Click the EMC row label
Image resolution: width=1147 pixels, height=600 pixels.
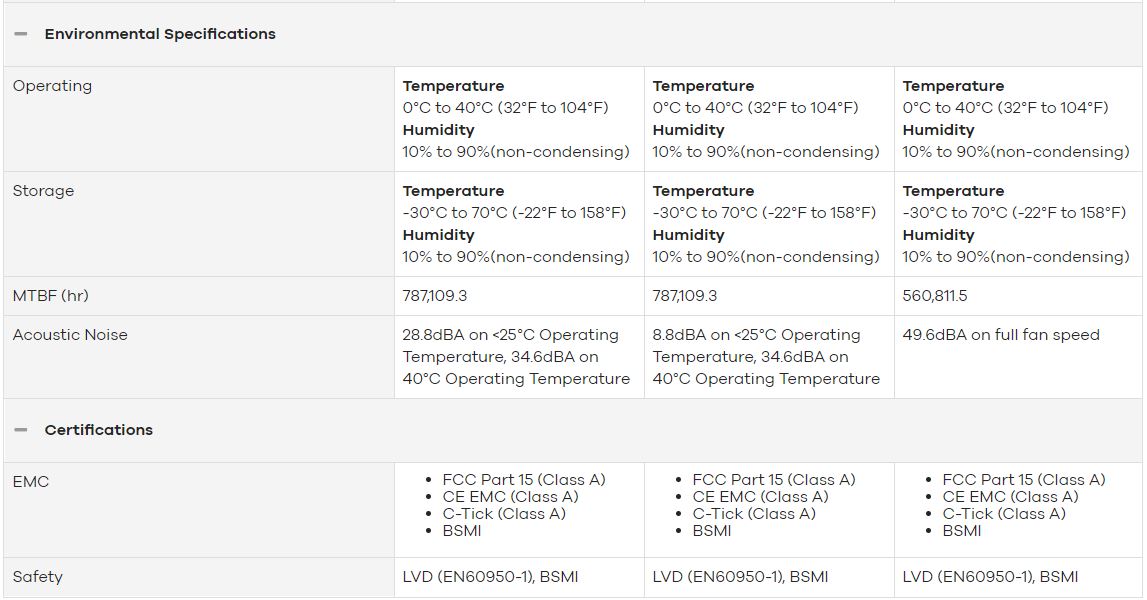click(x=31, y=481)
